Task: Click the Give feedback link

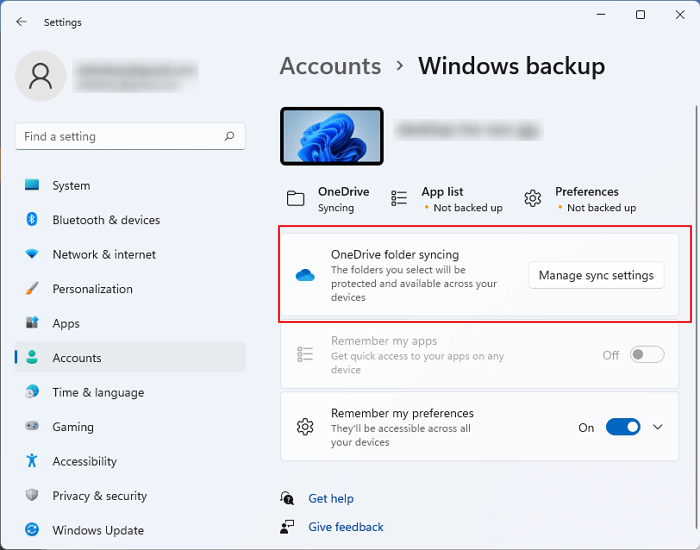Action: (346, 527)
